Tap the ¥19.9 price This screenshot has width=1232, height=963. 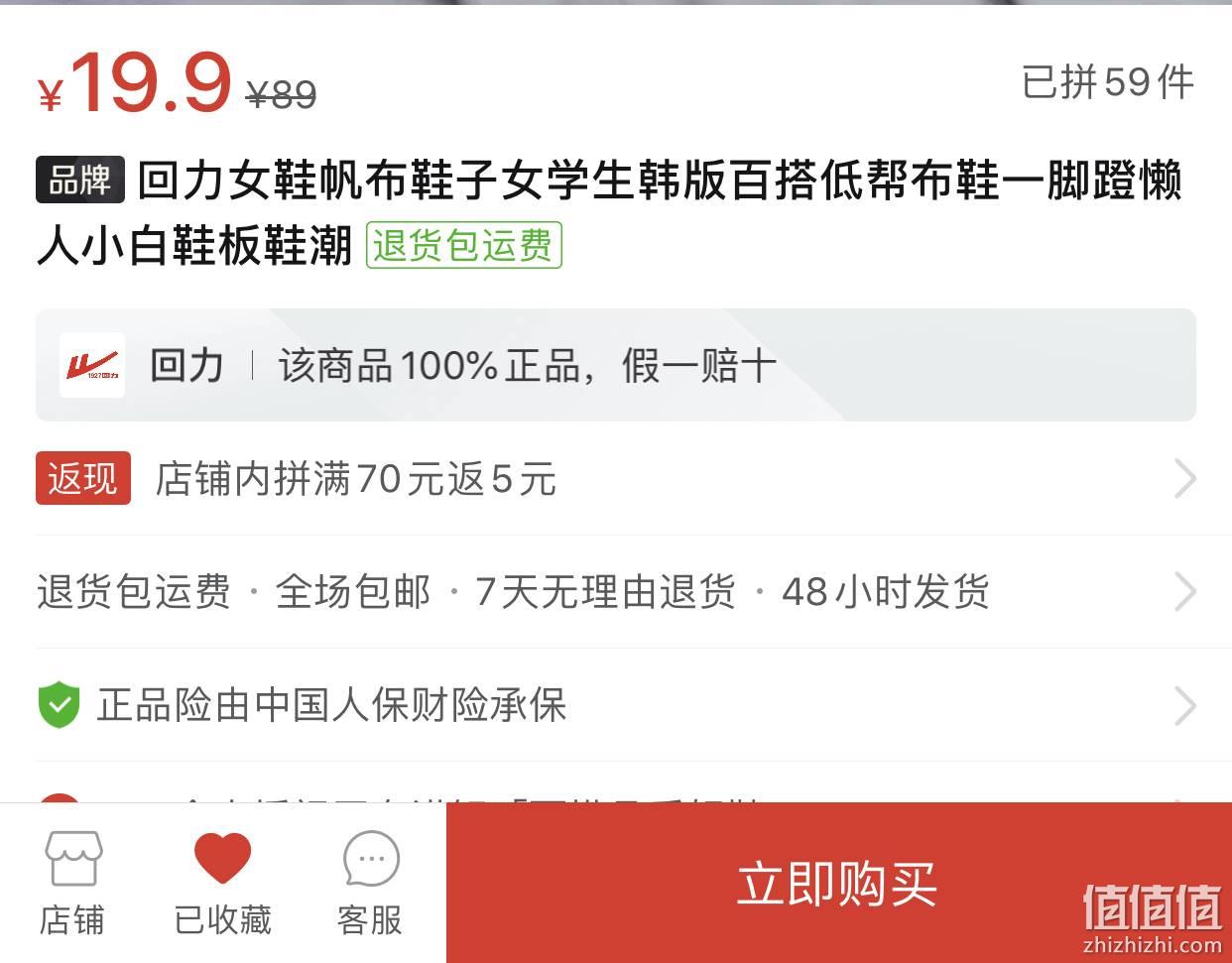(135, 83)
